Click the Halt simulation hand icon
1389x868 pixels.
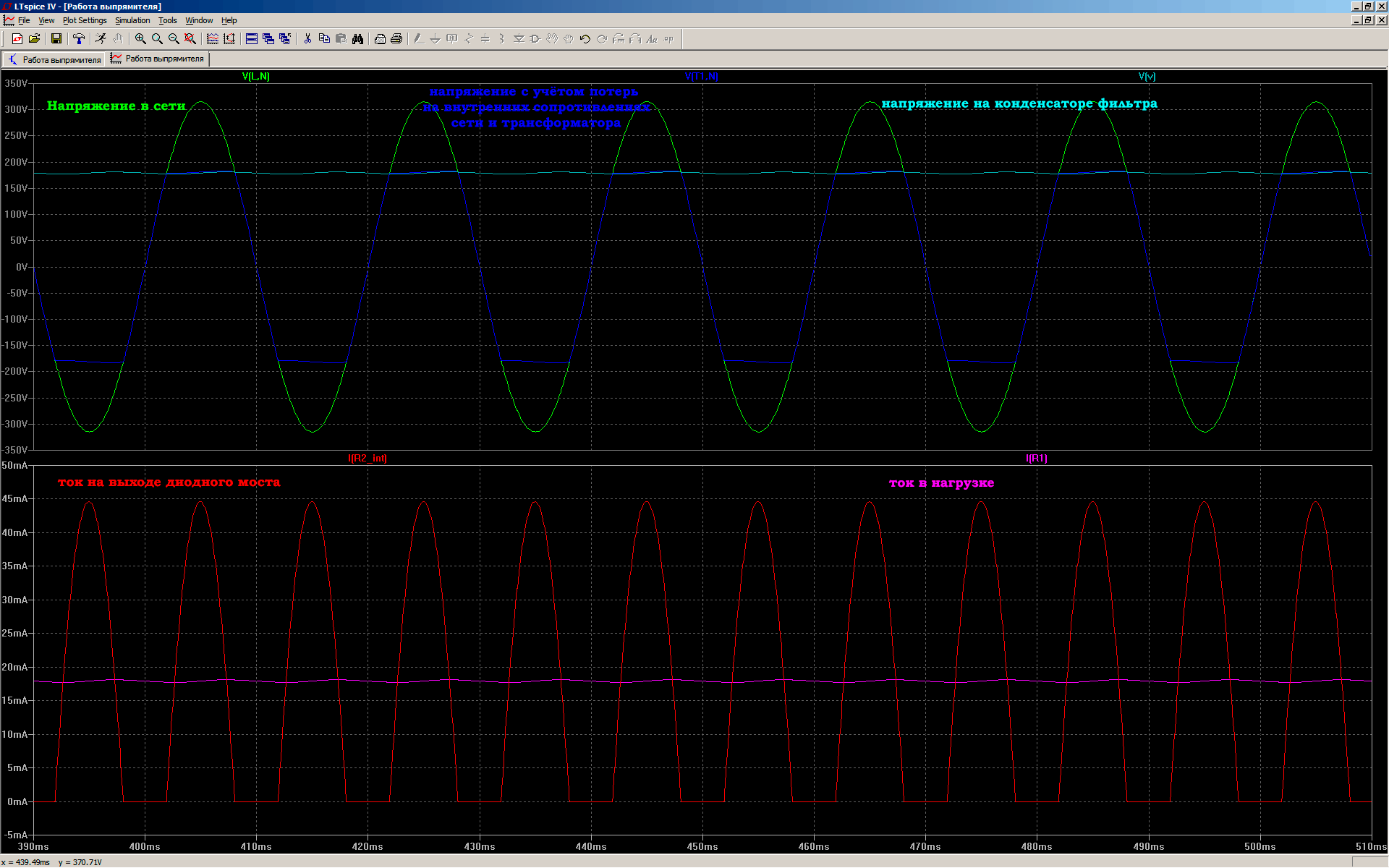(118, 39)
